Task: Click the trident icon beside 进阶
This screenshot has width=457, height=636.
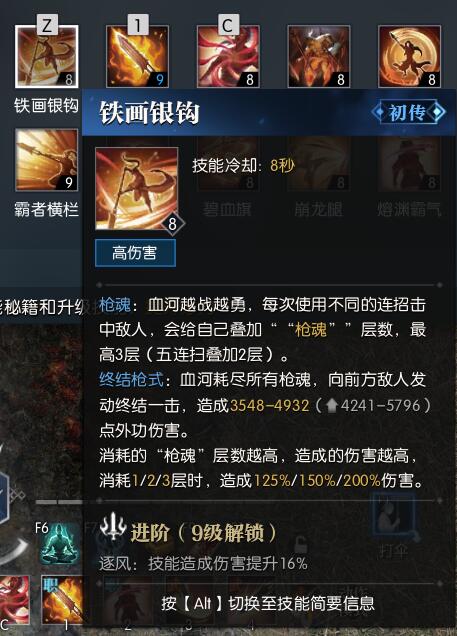Action: 113,526
